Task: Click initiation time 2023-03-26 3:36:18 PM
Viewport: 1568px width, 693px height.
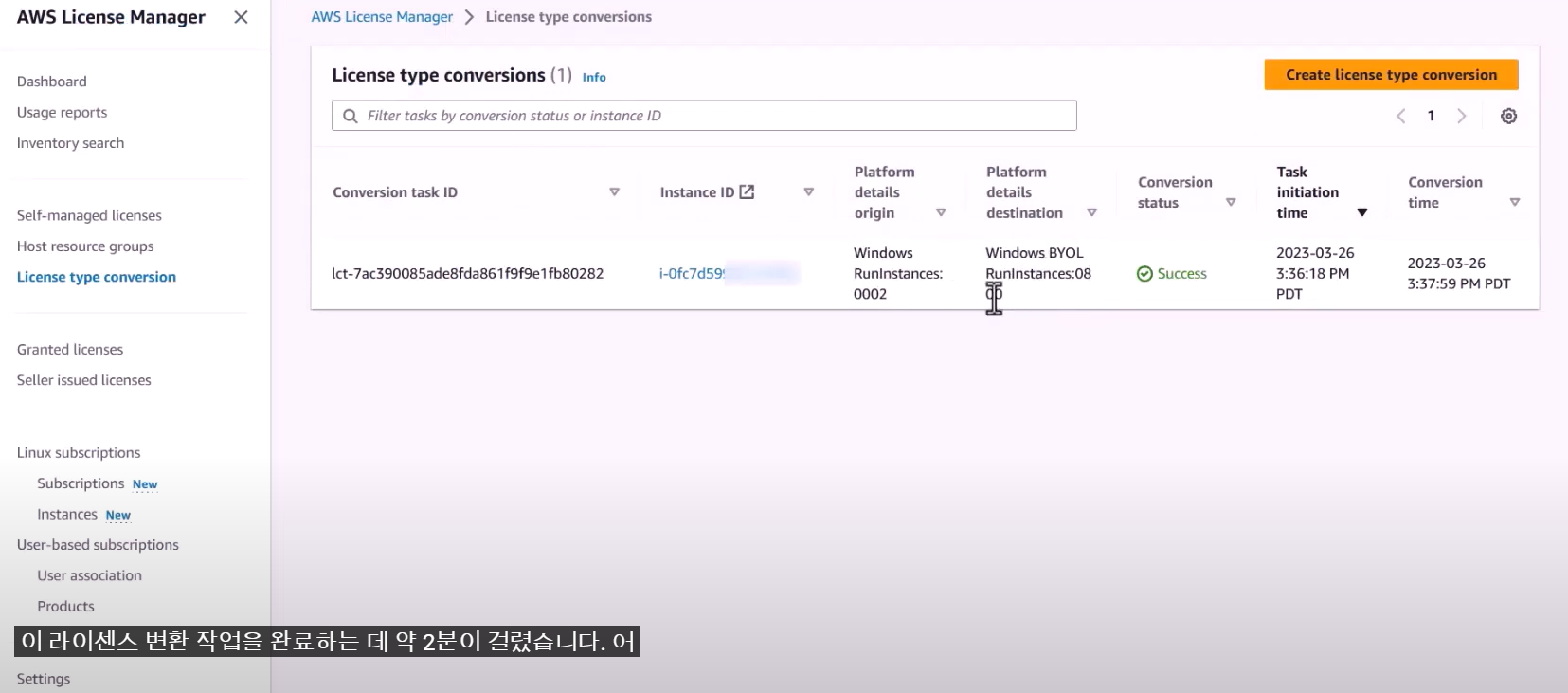Action: [1315, 273]
